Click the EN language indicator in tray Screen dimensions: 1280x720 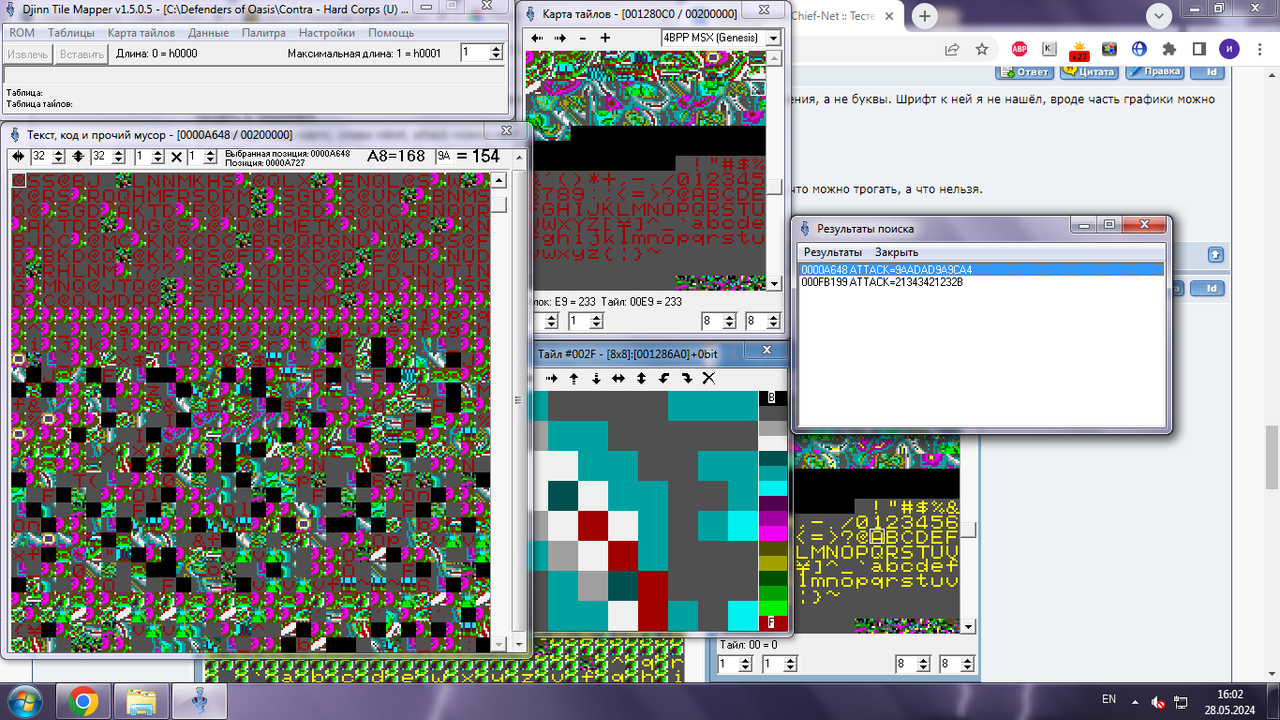click(1109, 699)
